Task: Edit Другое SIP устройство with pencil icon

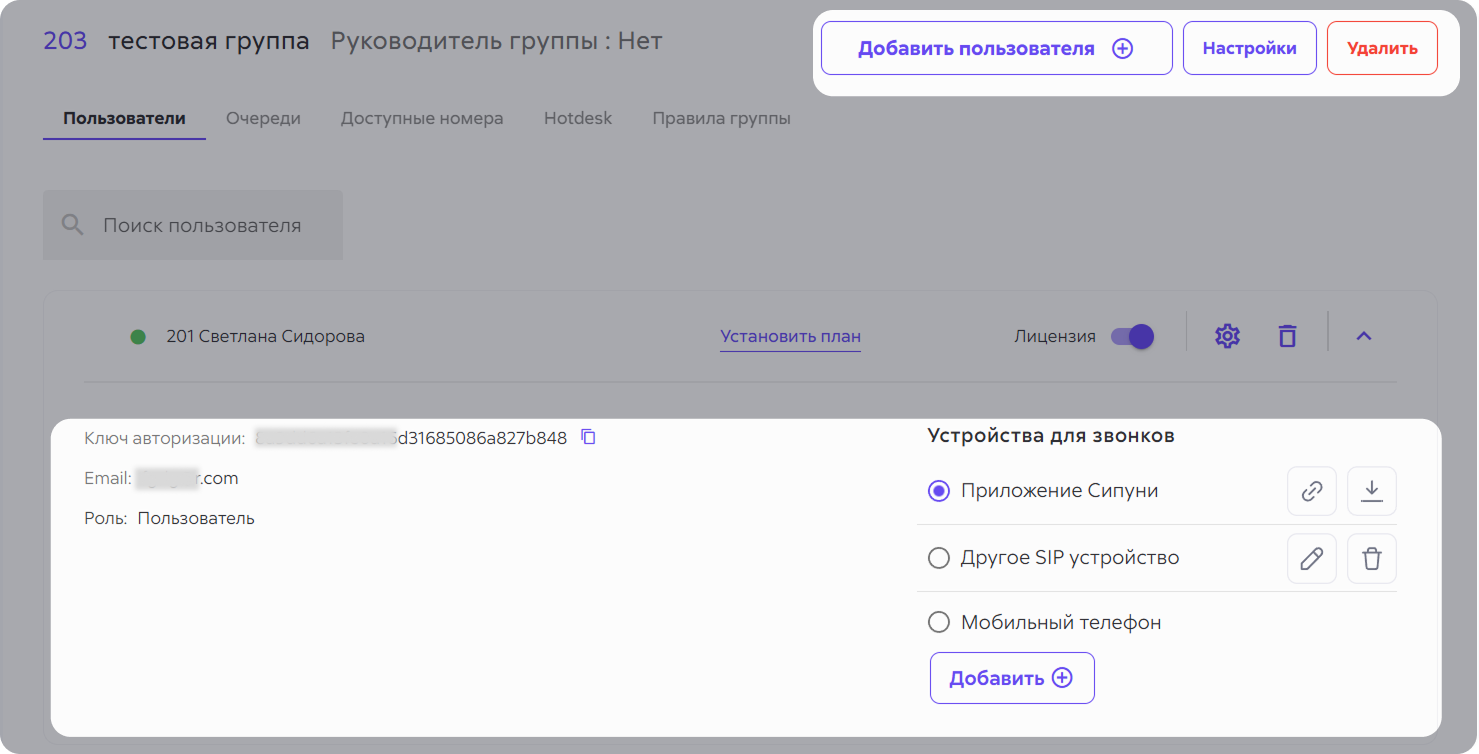Action: 1311,558
